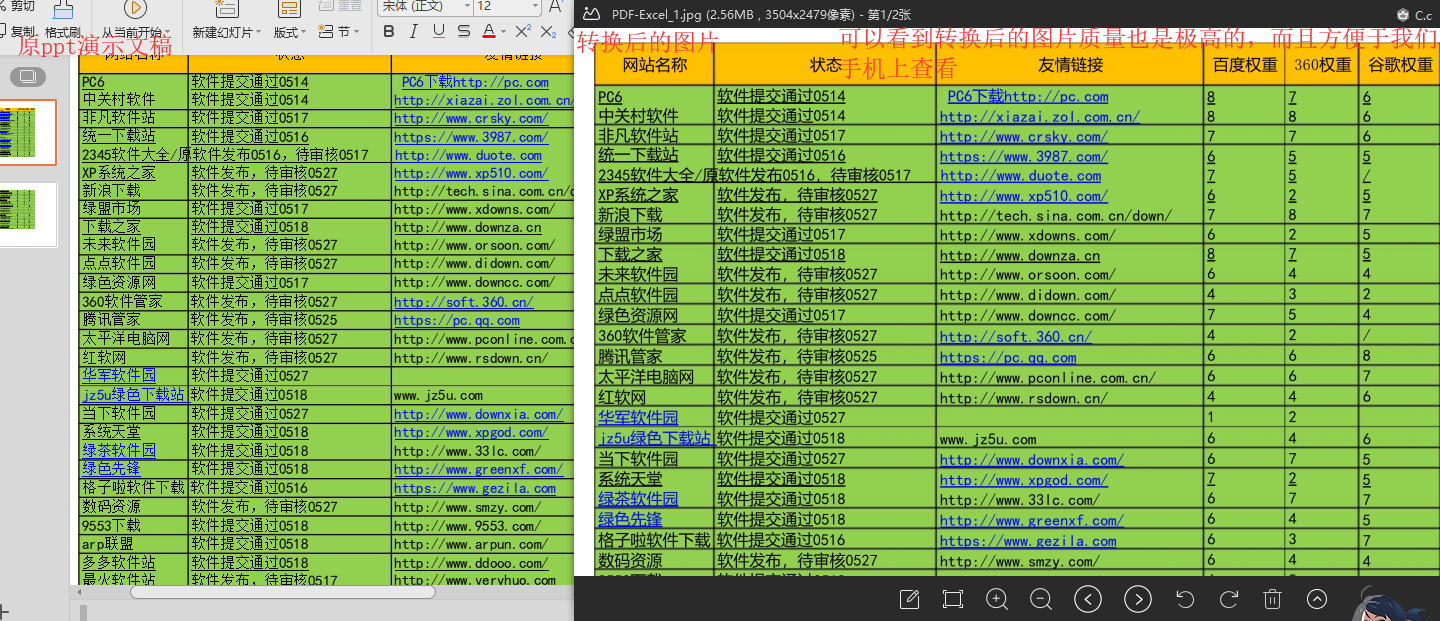Click 友情链接 header in image viewer

coord(1070,65)
